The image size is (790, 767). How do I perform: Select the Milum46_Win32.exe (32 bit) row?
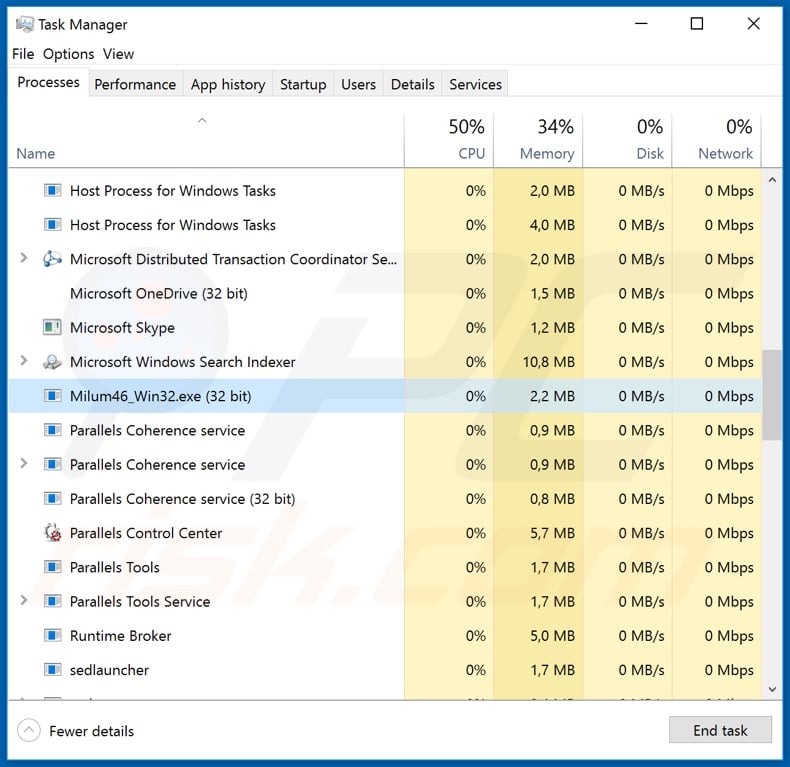coord(385,396)
